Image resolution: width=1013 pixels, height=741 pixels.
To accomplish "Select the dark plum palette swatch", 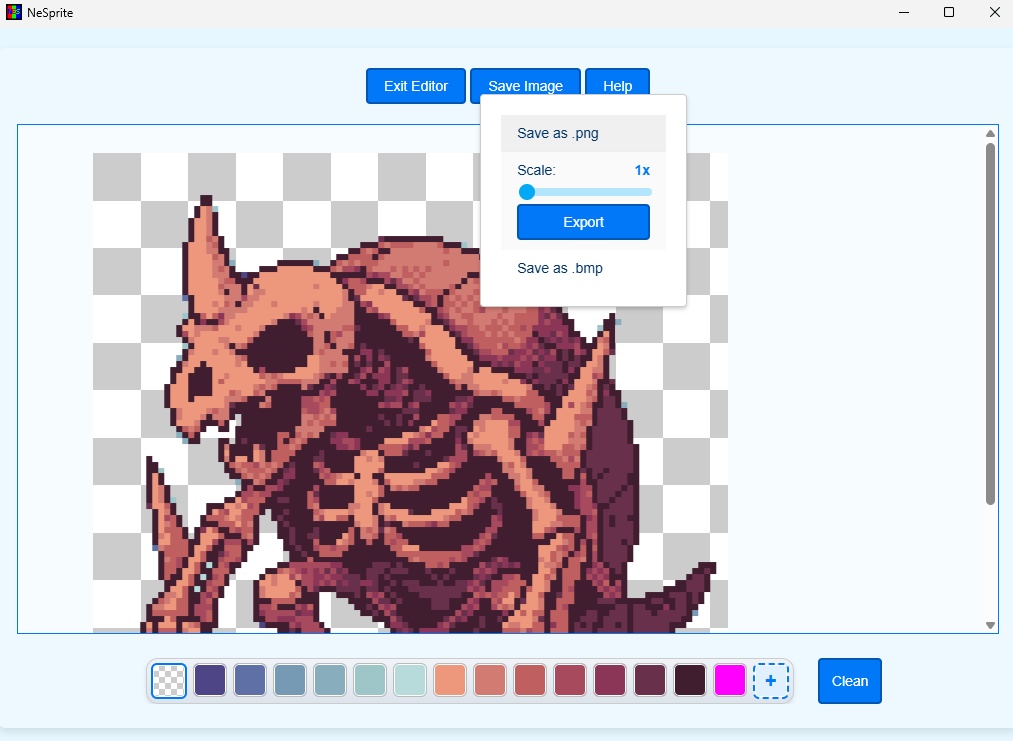I will 650,681.
